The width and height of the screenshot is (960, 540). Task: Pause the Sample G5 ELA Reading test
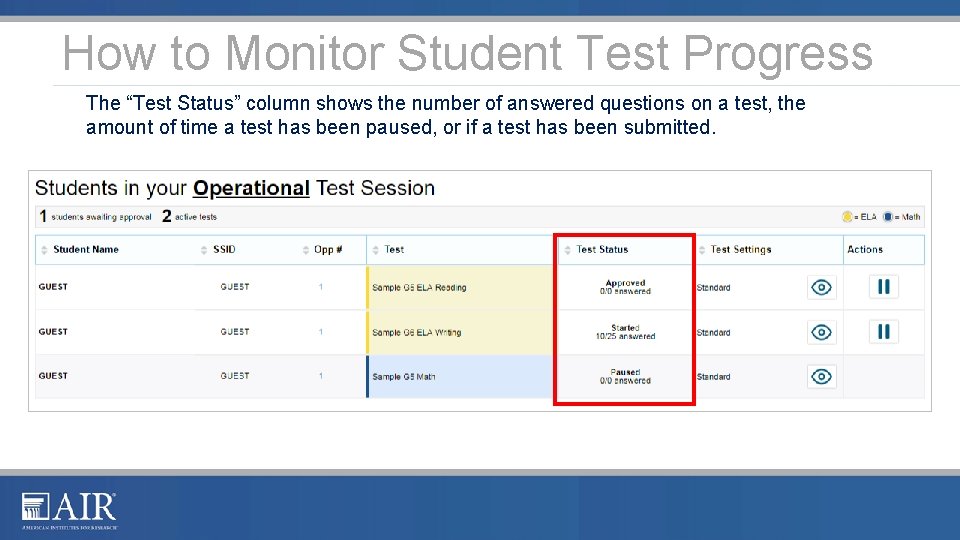882,287
